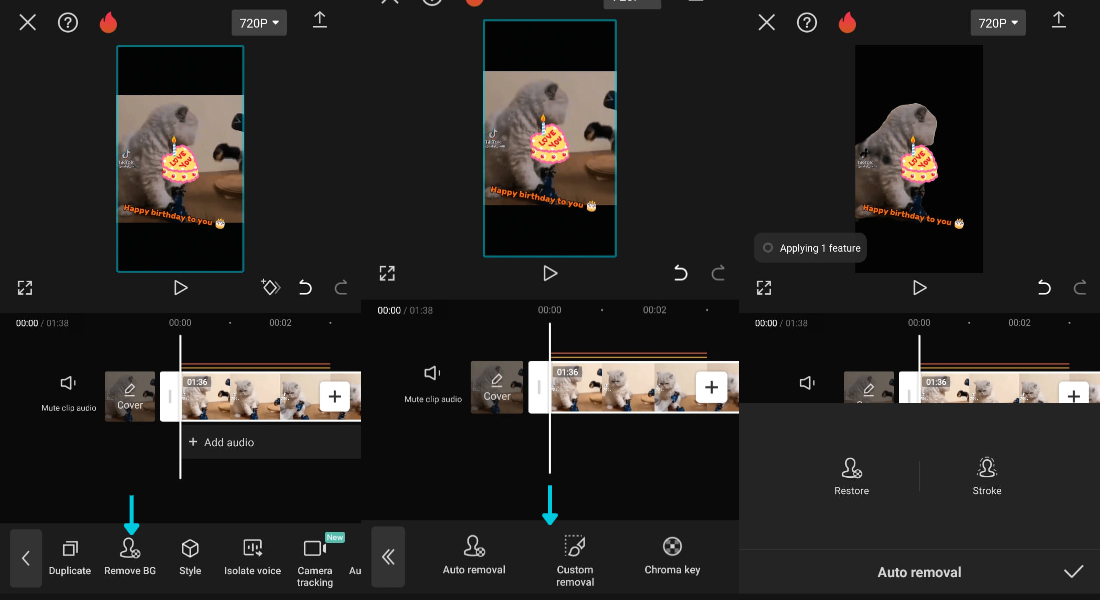Image resolution: width=1100 pixels, height=600 pixels.
Task: Select the Duplicate tool
Action: pos(69,558)
